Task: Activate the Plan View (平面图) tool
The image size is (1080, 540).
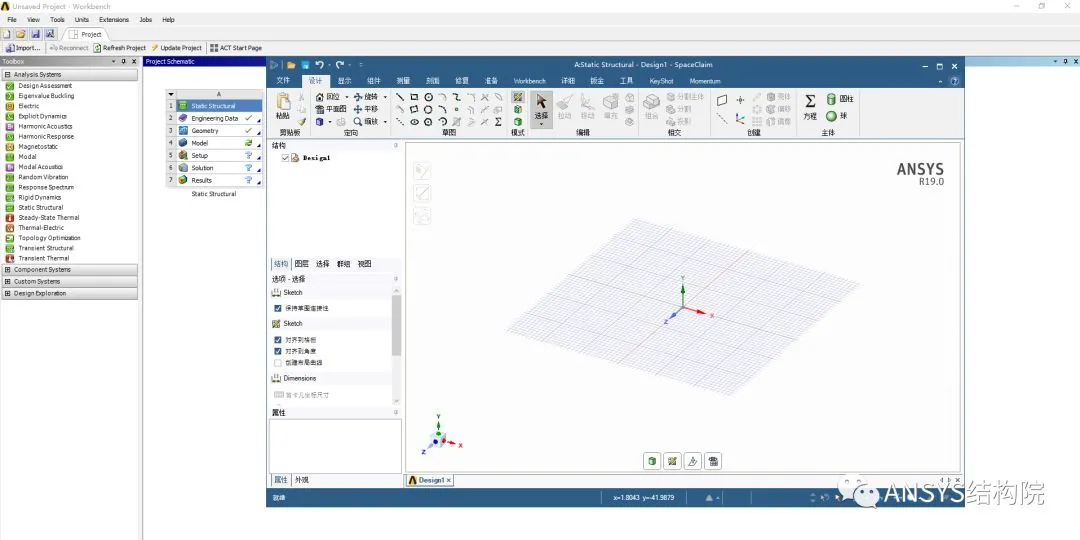Action: (x=331, y=109)
